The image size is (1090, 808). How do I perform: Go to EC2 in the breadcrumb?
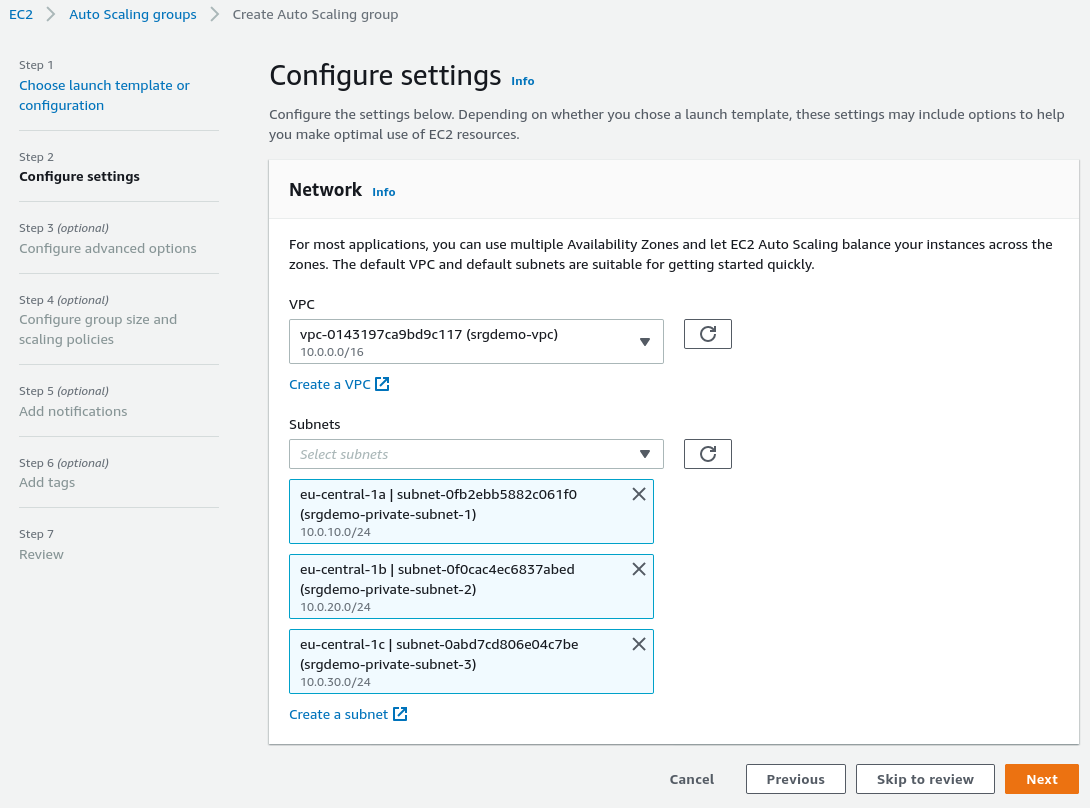(21, 15)
